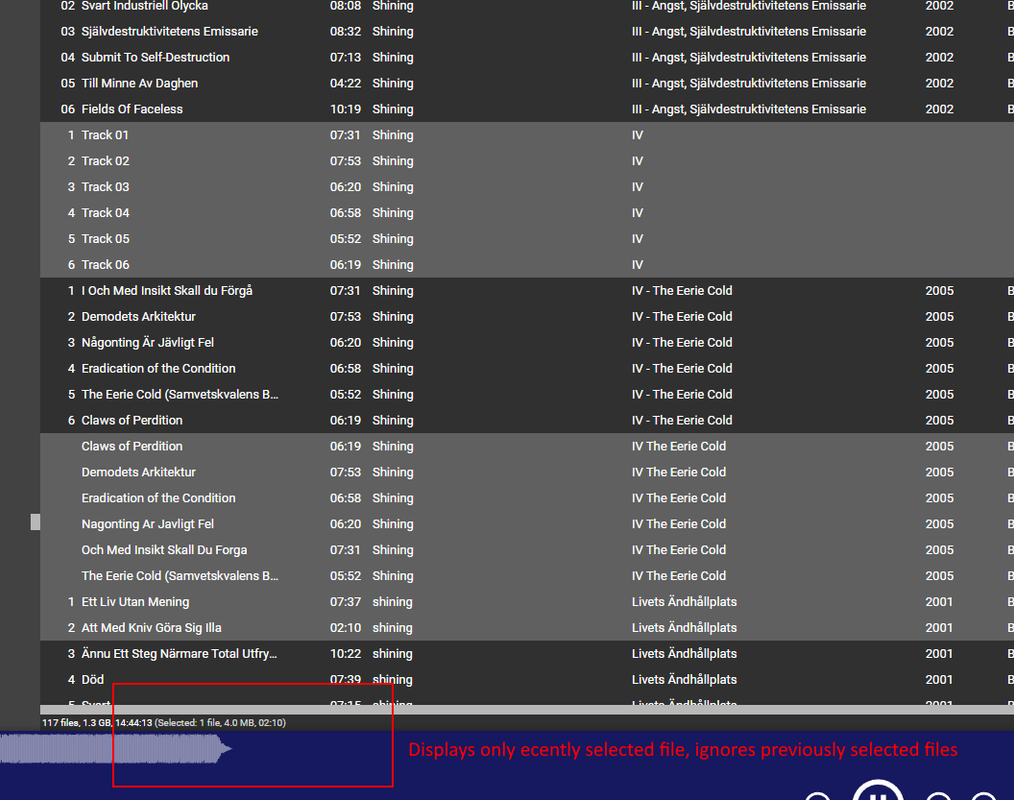Click album IV - The Eerie Cold for Demodets Arkitektur
The height and width of the screenshot is (800, 1014).
coord(682,317)
